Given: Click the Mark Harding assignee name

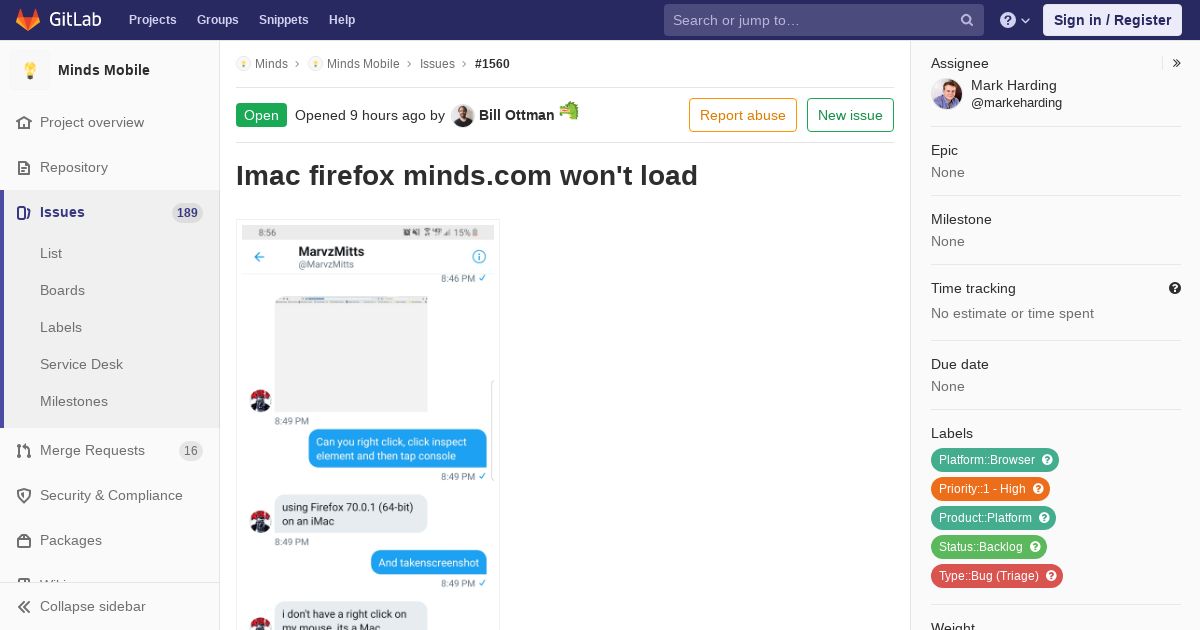Looking at the screenshot, I should 1014,85.
